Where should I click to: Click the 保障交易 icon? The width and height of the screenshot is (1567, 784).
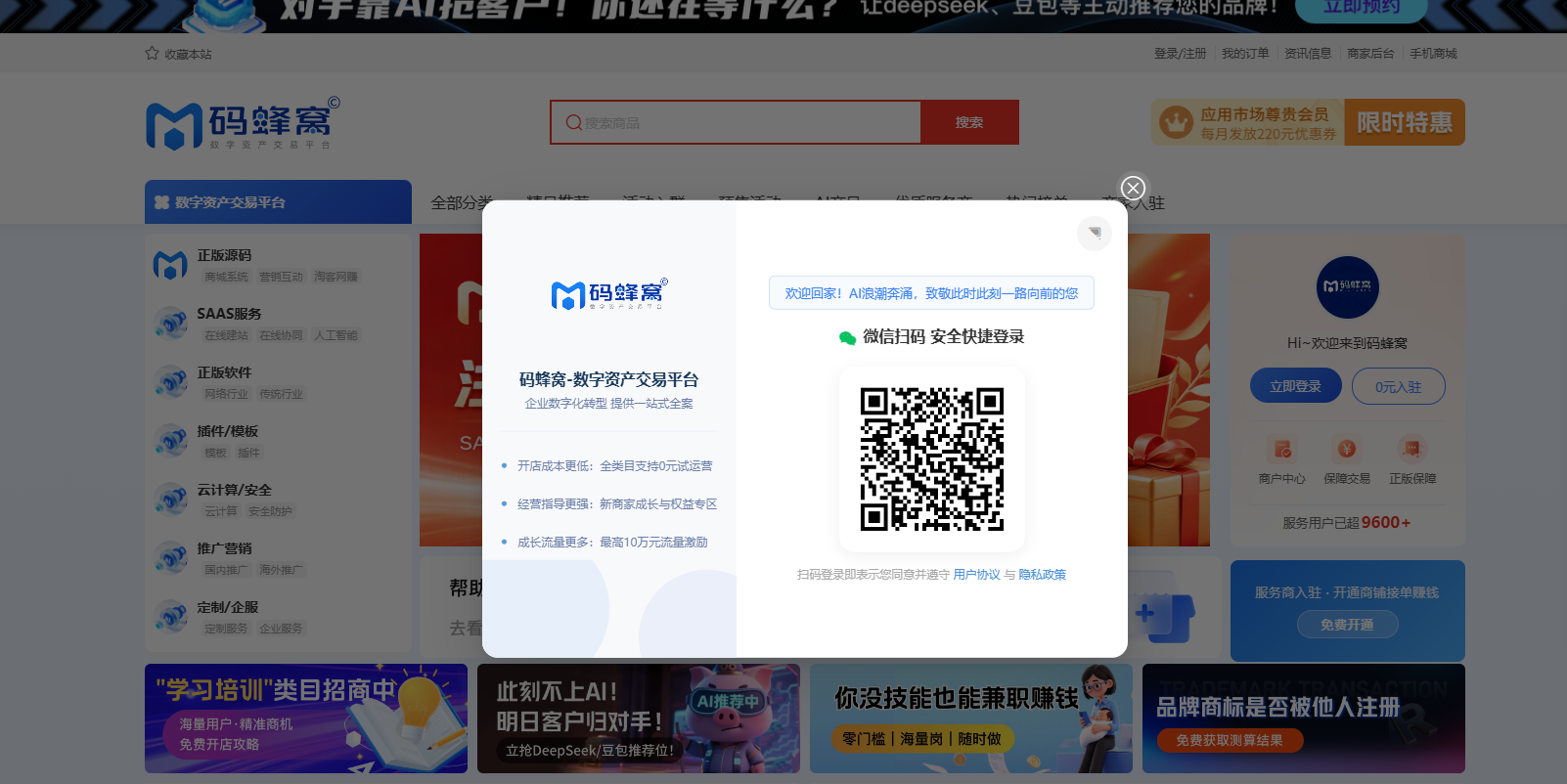[x=1347, y=449]
